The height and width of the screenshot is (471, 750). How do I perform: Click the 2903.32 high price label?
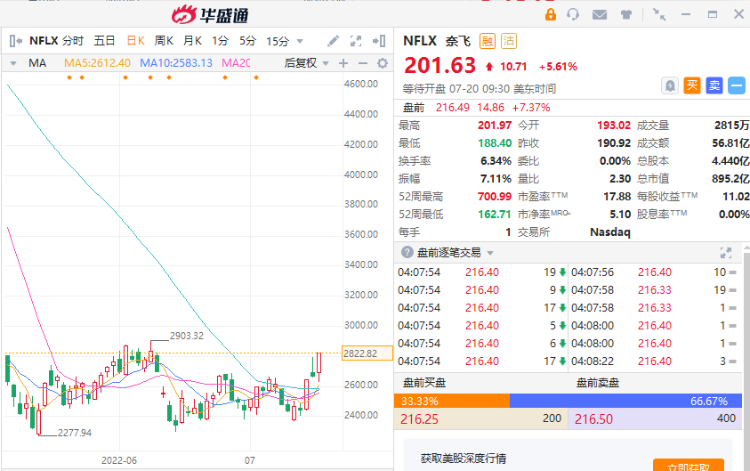(187, 336)
